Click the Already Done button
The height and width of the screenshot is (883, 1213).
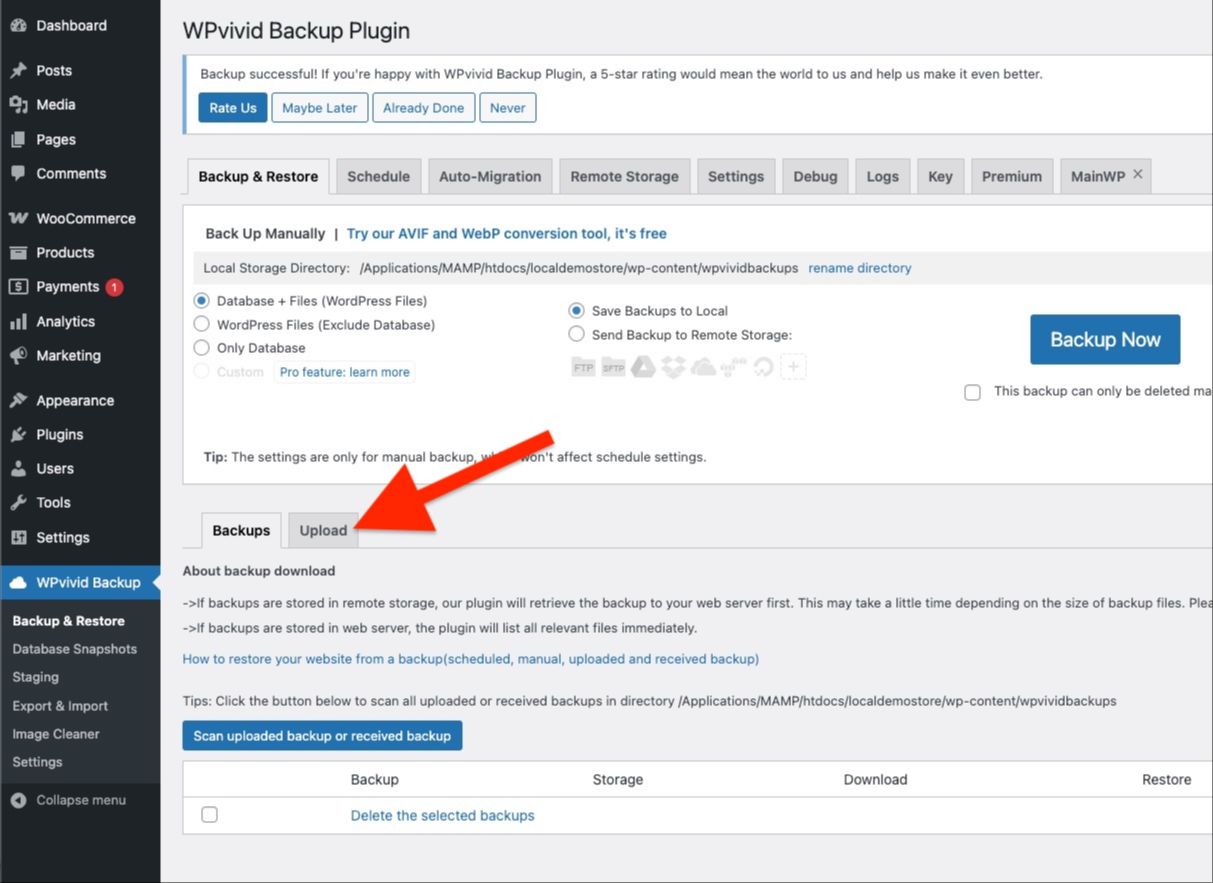point(423,108)
